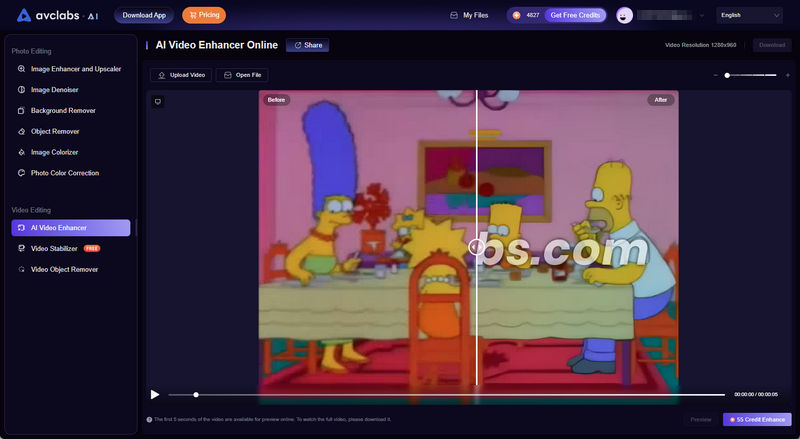Image resolution: width=800 pixels, height=439 pixels.
Task: Click the credits coin icon
Action: (516, 15)
